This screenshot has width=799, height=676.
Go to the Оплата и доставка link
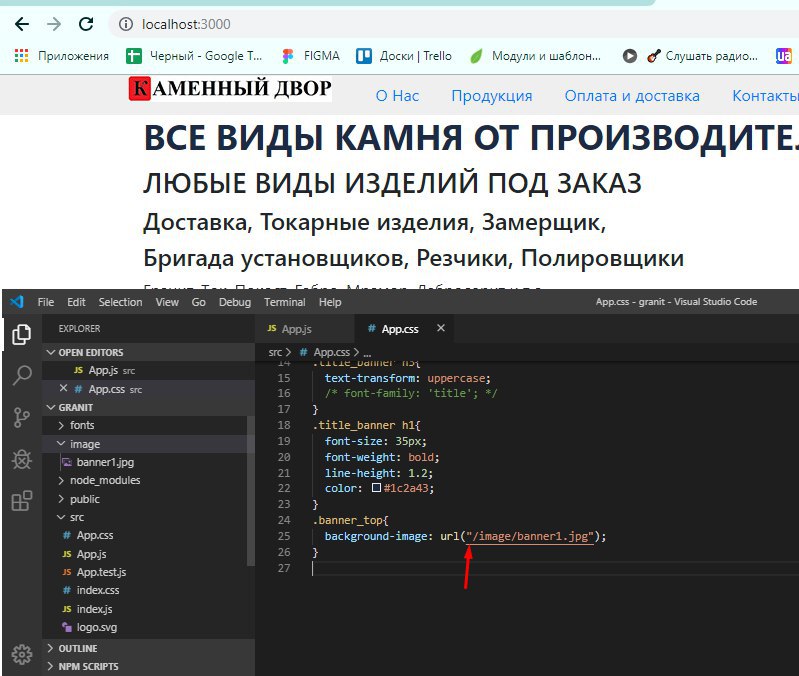click(x=632, y=96)
